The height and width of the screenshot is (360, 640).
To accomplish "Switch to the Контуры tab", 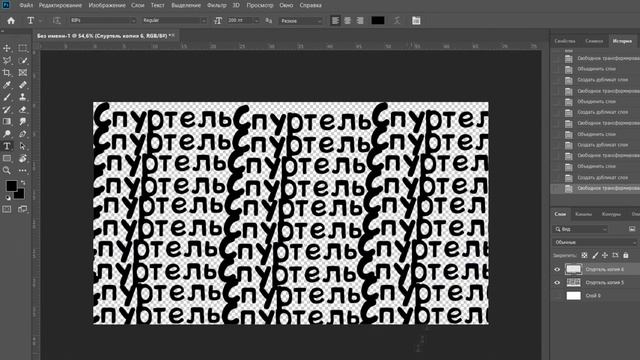I will pyautogui.click(x=611, y=214).
